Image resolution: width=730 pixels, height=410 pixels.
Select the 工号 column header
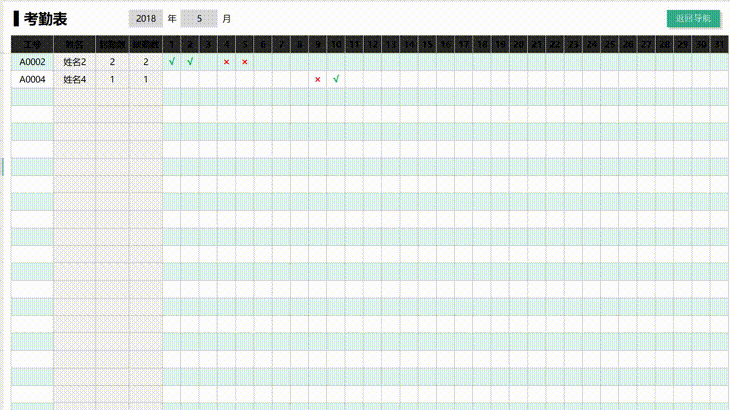click(32, 45)
